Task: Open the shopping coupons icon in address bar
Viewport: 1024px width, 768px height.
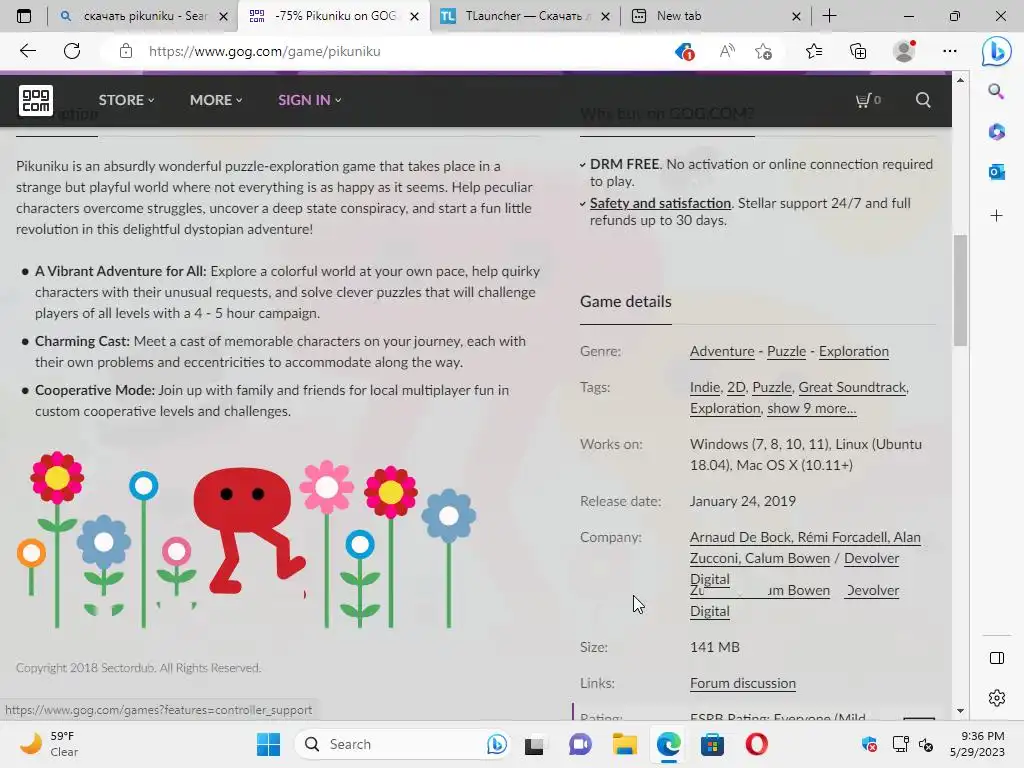Action: coord(684,51)
